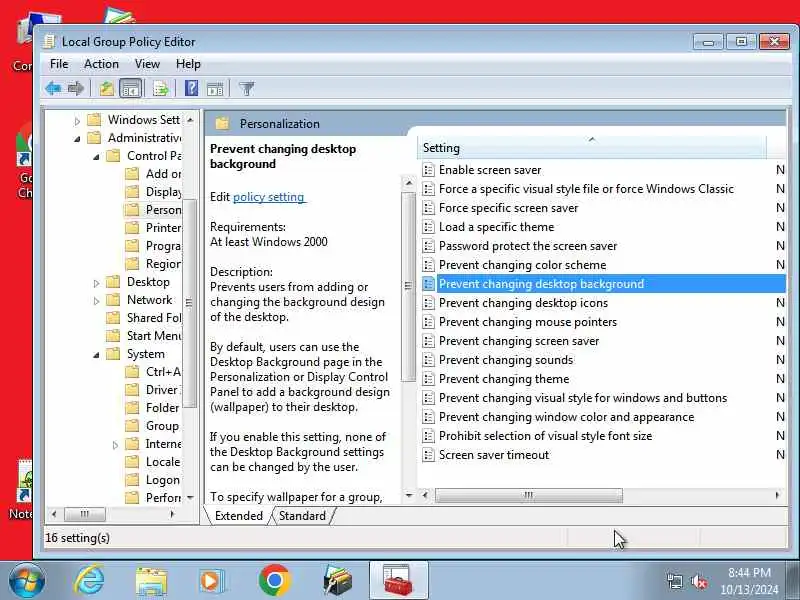Expand the Internet tree node under System
The width and height of the screenshot is (800, 600).
coord(115,445)
